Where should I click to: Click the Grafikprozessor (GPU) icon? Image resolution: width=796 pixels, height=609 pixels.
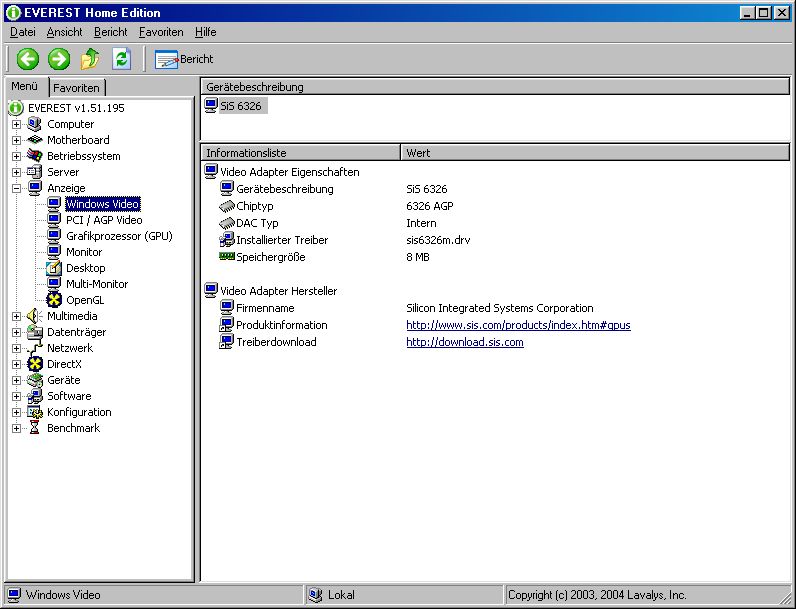coord(54,236)
